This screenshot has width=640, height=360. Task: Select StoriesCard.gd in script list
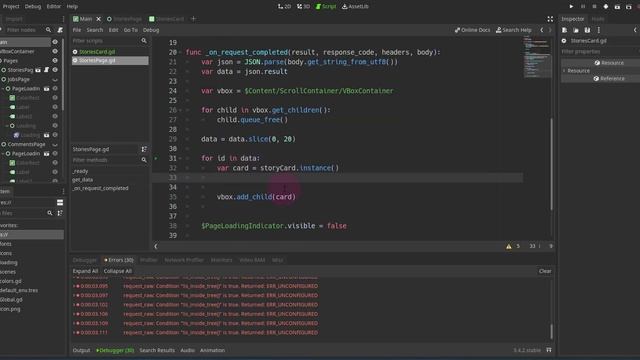point(110,52)
